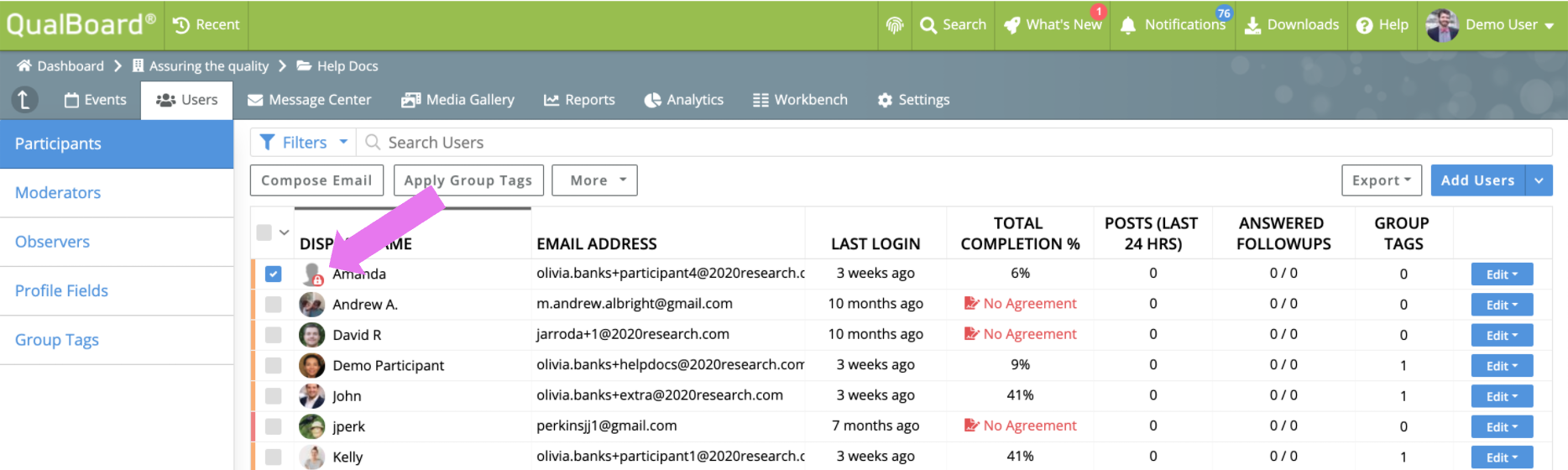The image size is (1568, 470).
Task: Check John's row checkbox
Action: 274,396
